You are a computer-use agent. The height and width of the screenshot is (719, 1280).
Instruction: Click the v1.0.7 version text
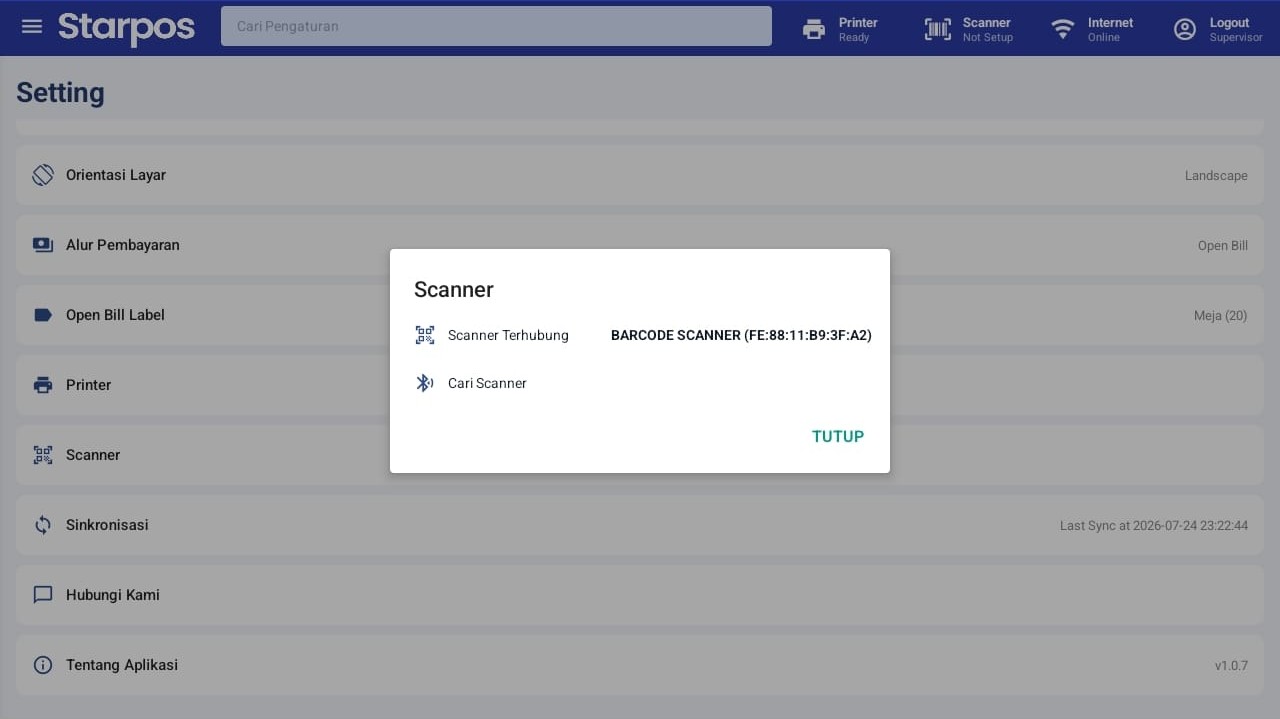tap(1231, 665)
